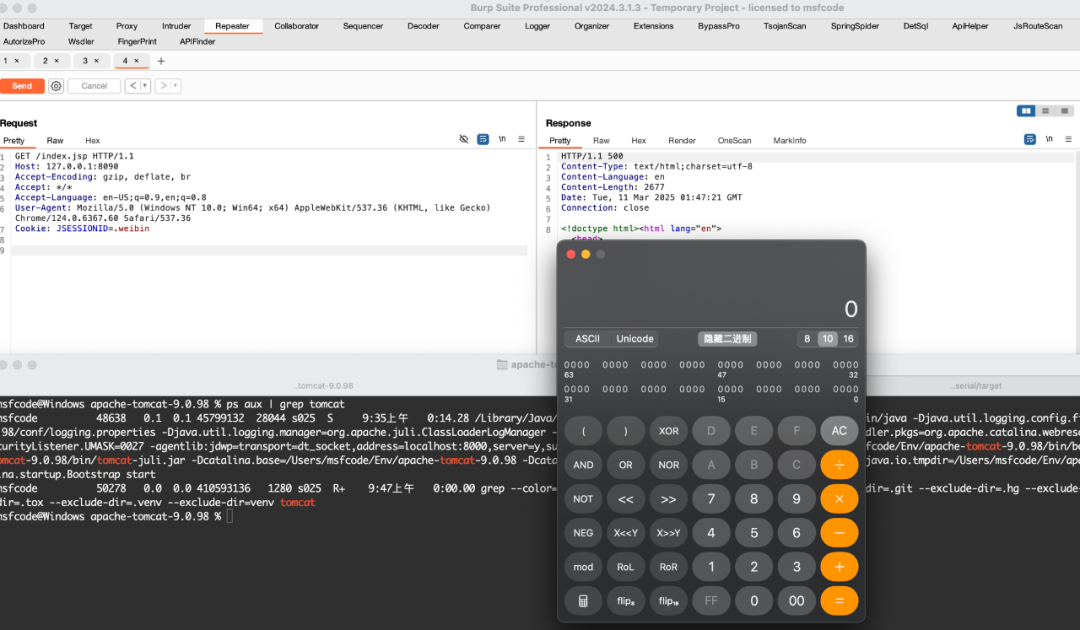
Task: Select Unicode mode in Calculator
Action: pyautogui.click(x=634, y=339)
